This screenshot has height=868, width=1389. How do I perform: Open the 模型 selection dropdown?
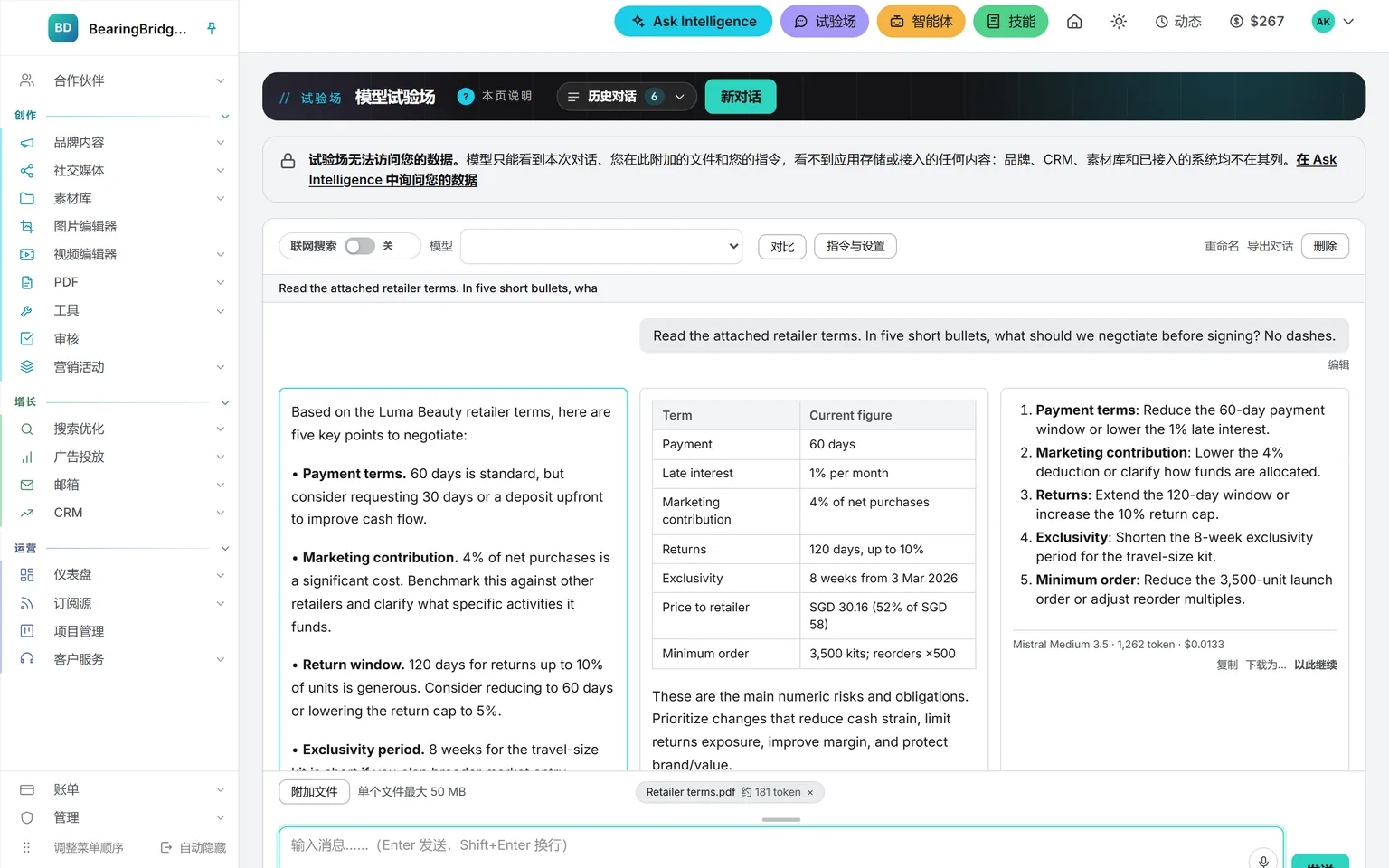click(601, 246)
